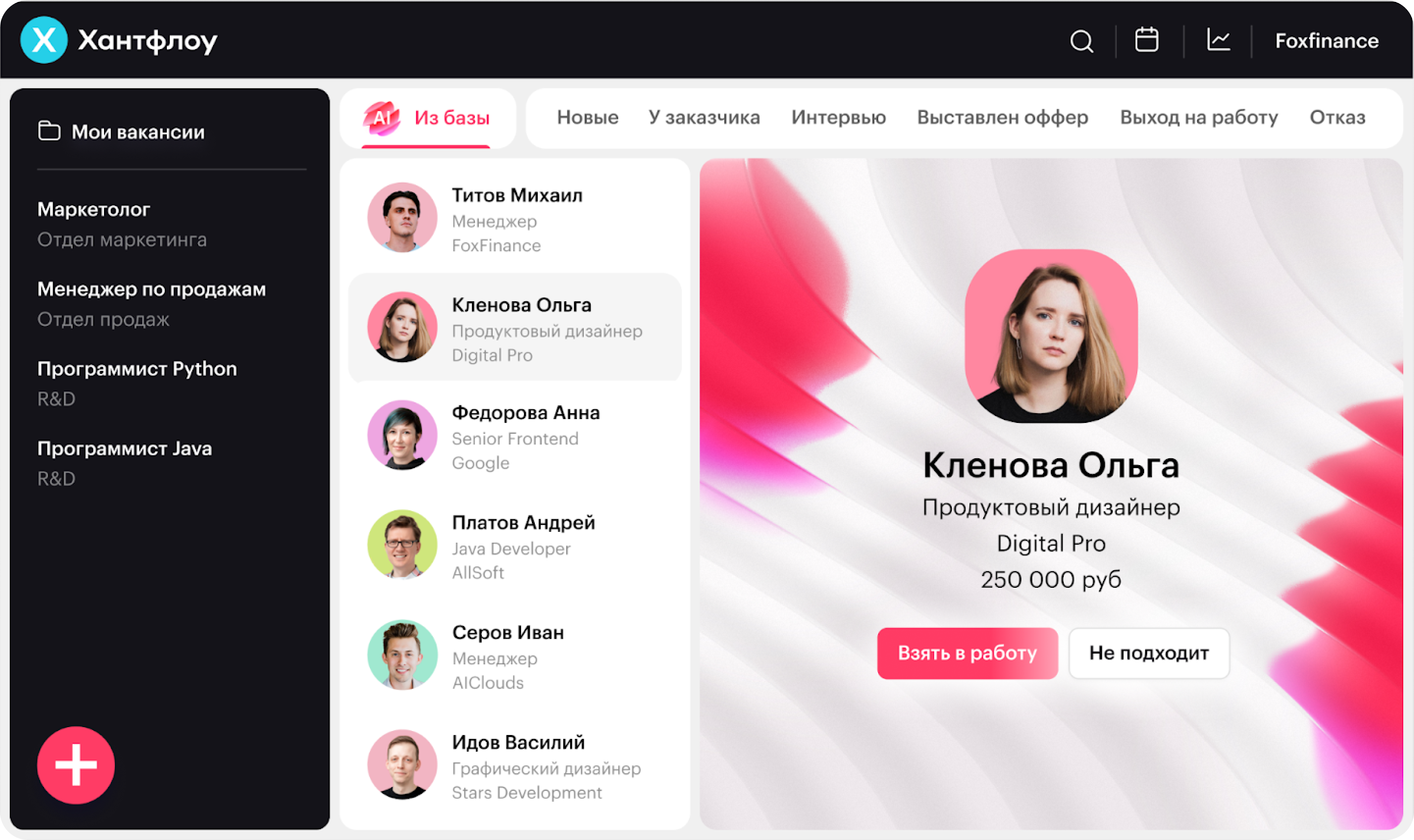Open the analytics chart icon
Image resolution: width=1414 pixels, height=840 pixels.
1218,40
